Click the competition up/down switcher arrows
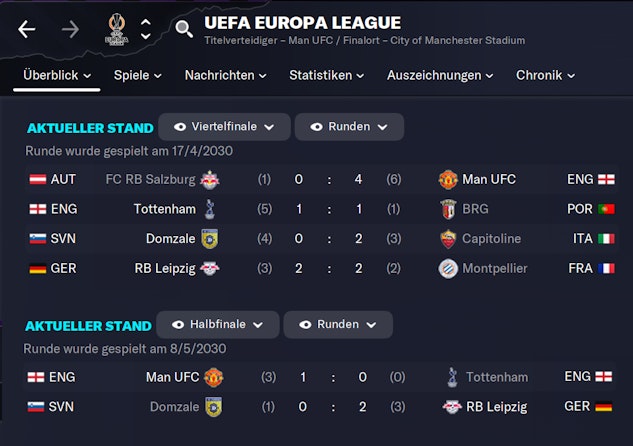 point(146,29)
